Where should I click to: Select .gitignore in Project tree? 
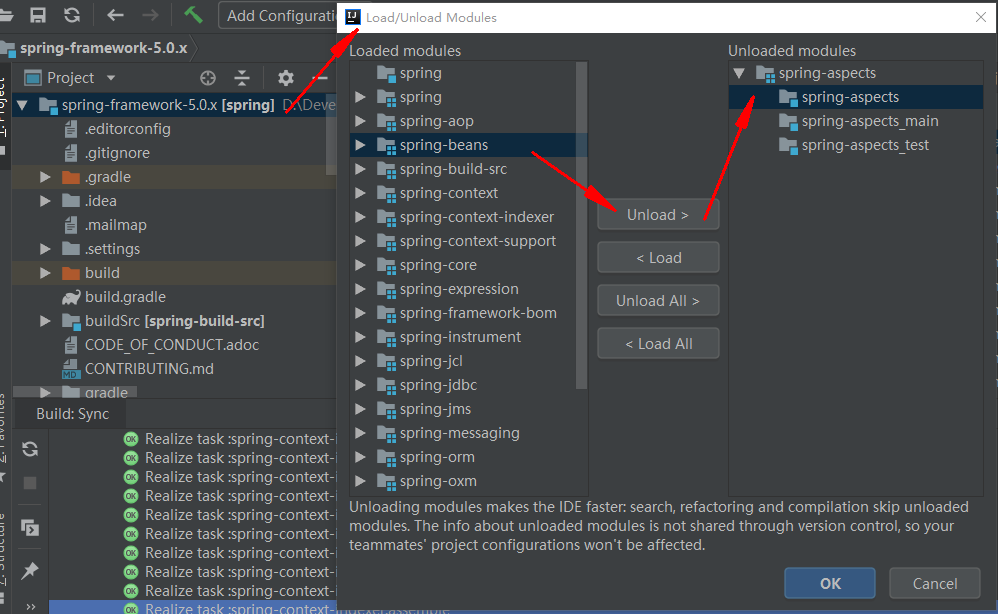[117, 153]
